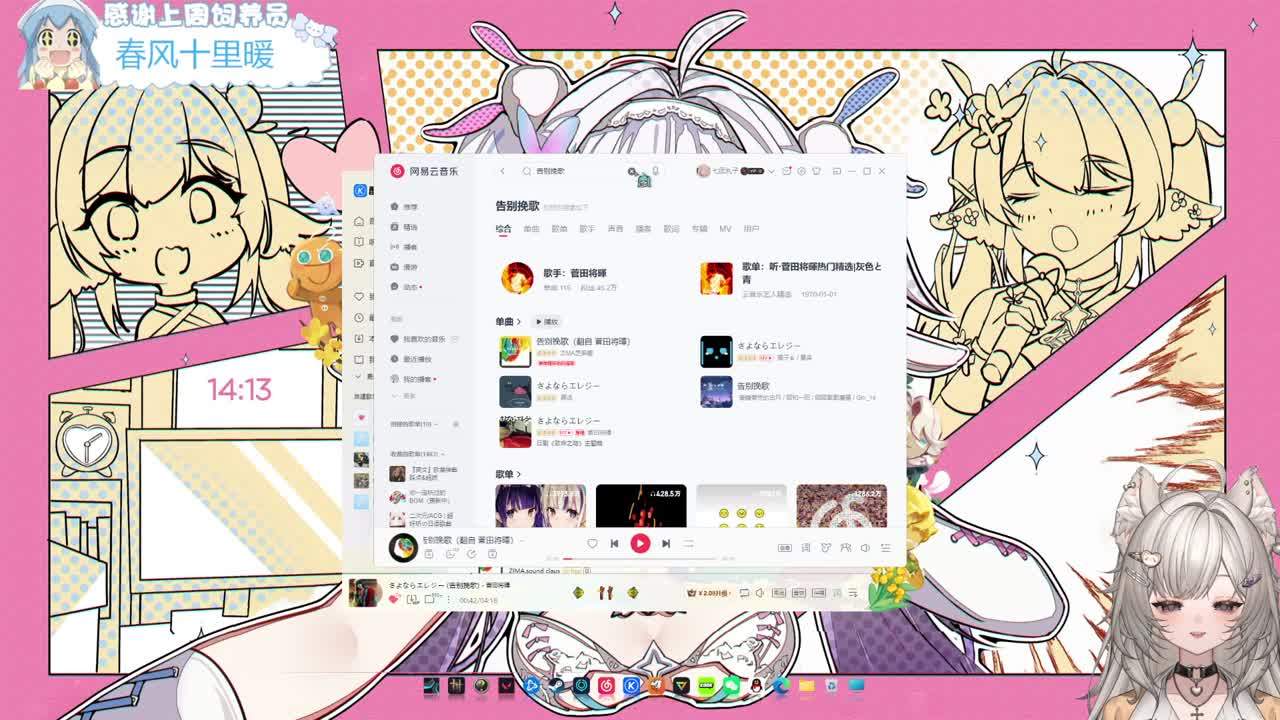This screenshot has width=1280, height=720.
Task: Open the lyrics icon in player bar
Action: pos(806,548)
